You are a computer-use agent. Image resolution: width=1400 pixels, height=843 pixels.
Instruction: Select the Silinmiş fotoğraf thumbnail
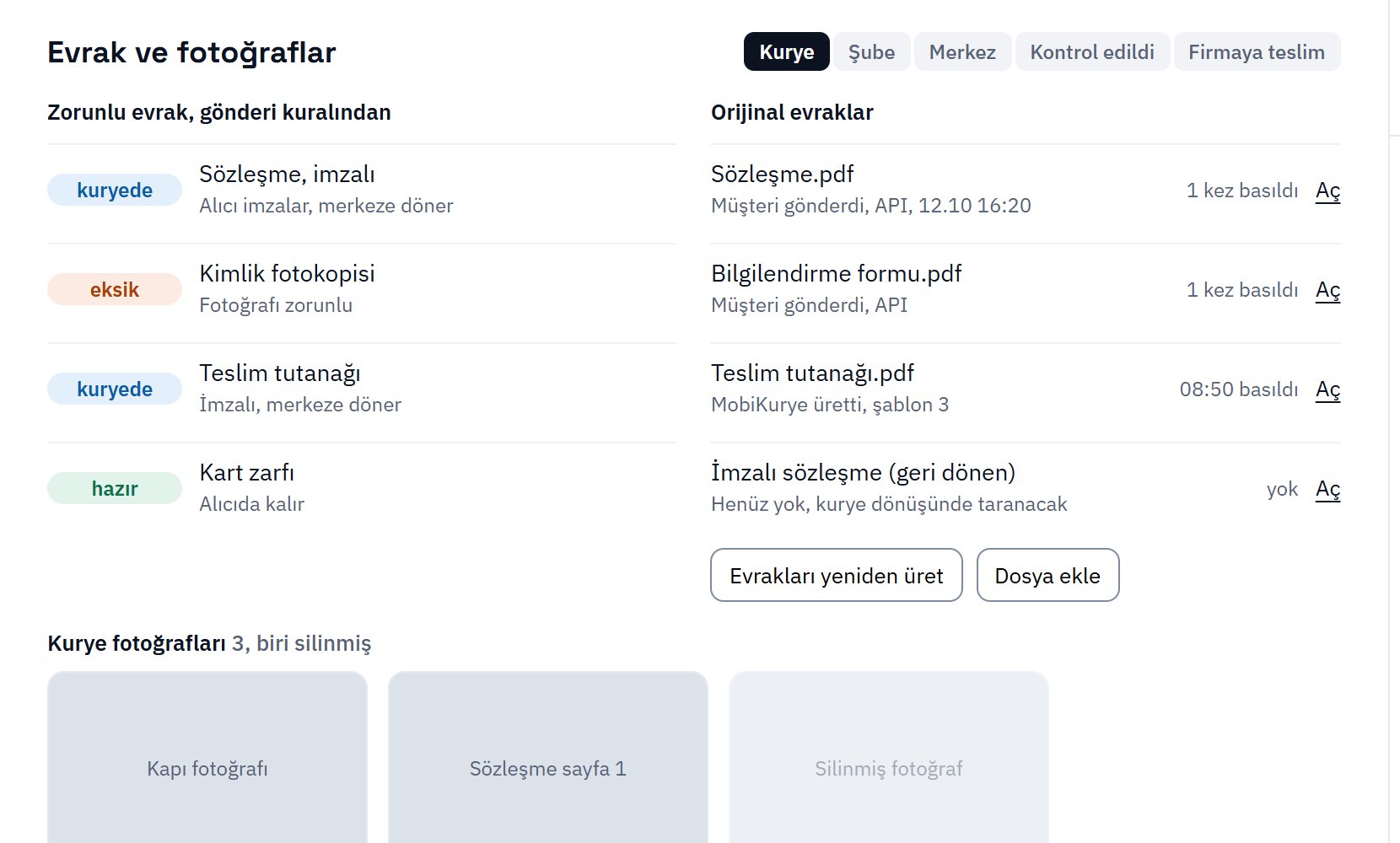coord(889,757)
